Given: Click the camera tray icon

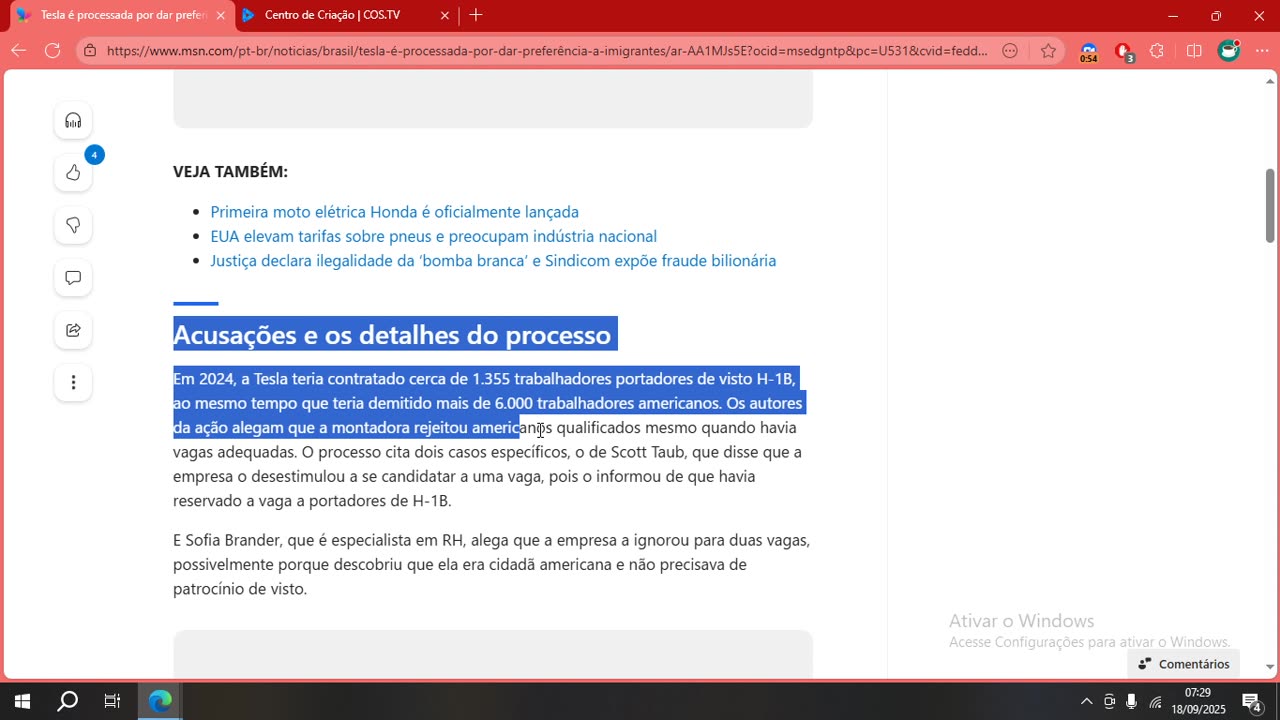Looking at the screenshot, I should (x=1109, y=701).
